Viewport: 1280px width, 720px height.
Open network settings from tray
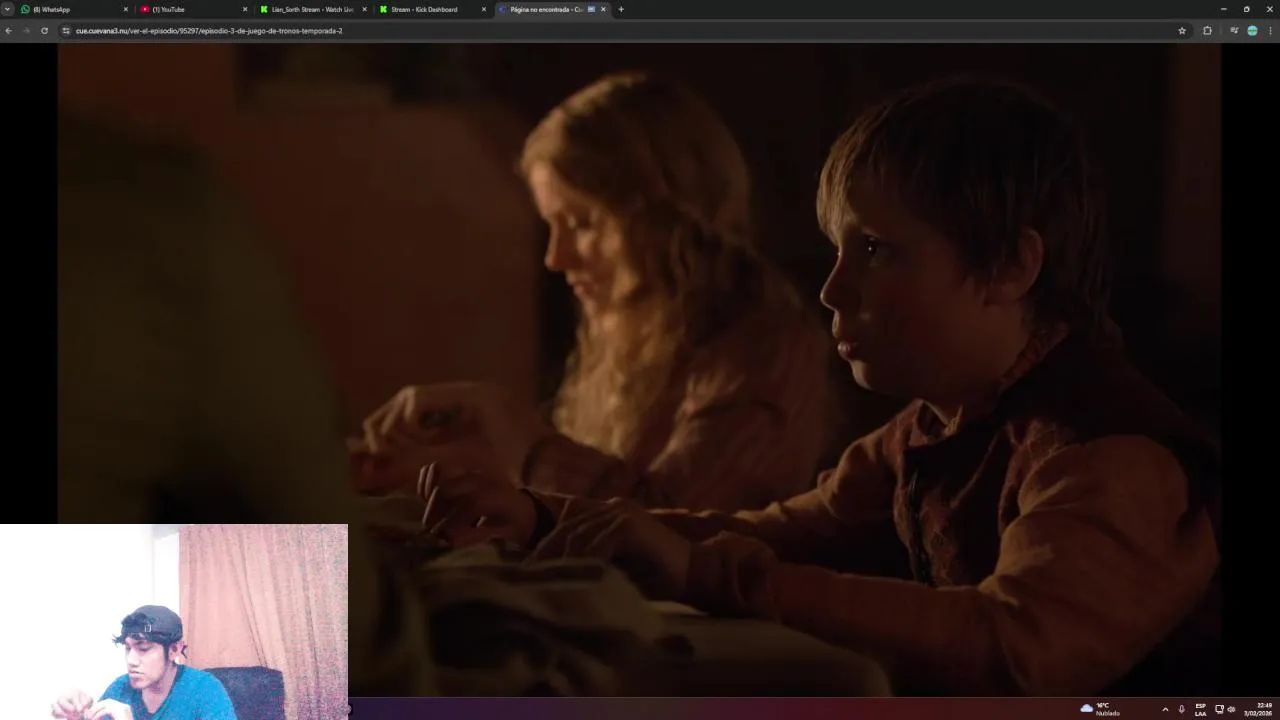1219,709
